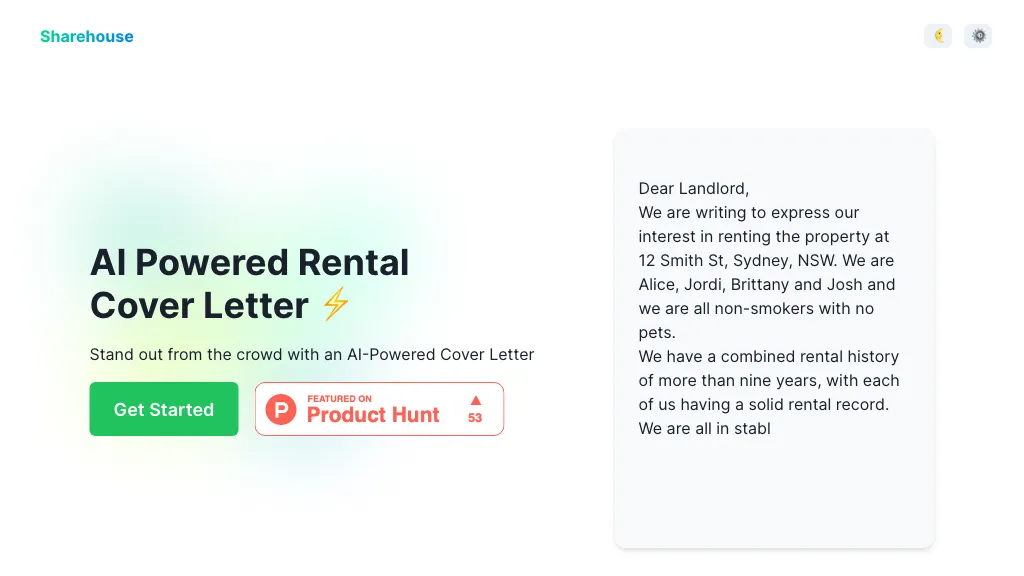Click the Product Hunt circular P logo
This screenshot has width=1024, height=576.
[281, 409]
